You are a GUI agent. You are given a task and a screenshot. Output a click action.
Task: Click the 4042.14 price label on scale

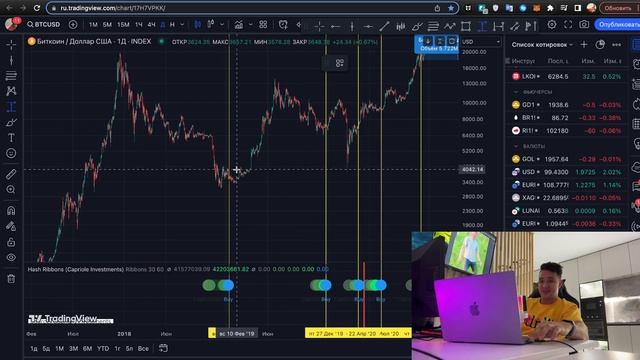tap(473, 169)
